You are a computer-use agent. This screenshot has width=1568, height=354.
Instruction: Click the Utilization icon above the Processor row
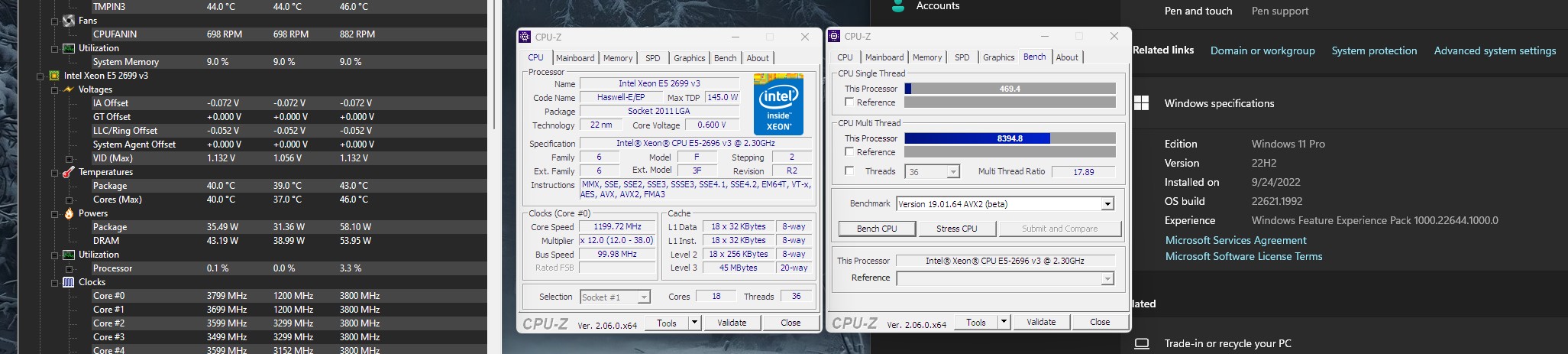click(69, 255)
